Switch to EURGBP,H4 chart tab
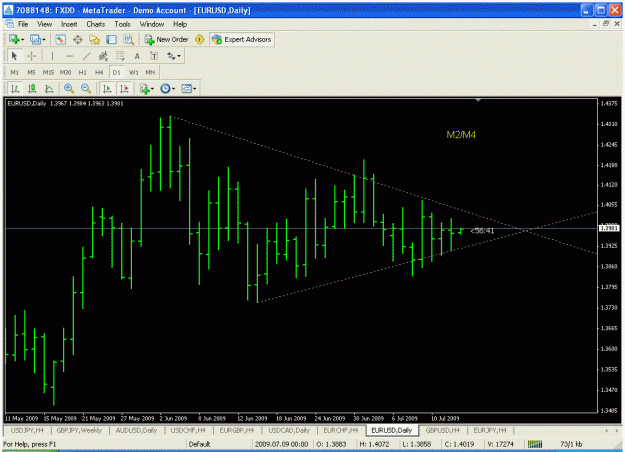 pos(237,430)
